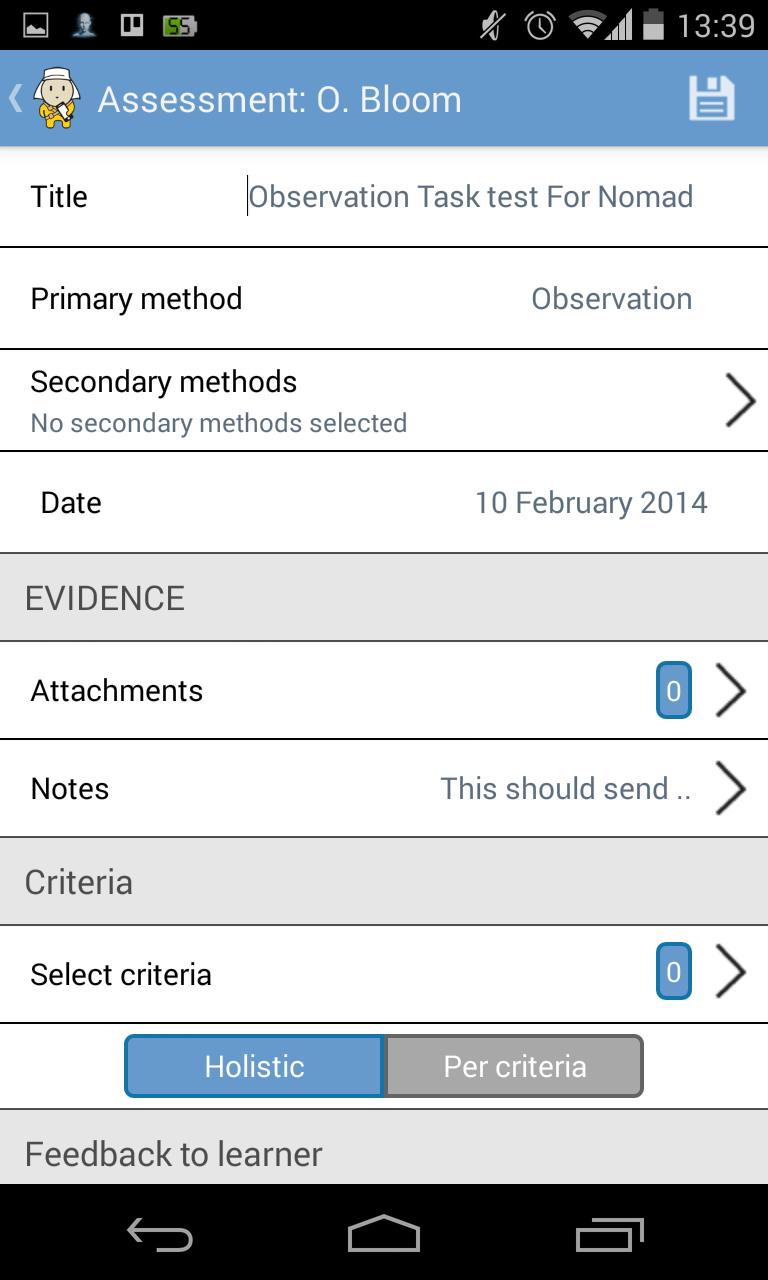Tap the Secondary methods row label
The width and height of the screenshot is (768, 1280).
tap(164, 383)
